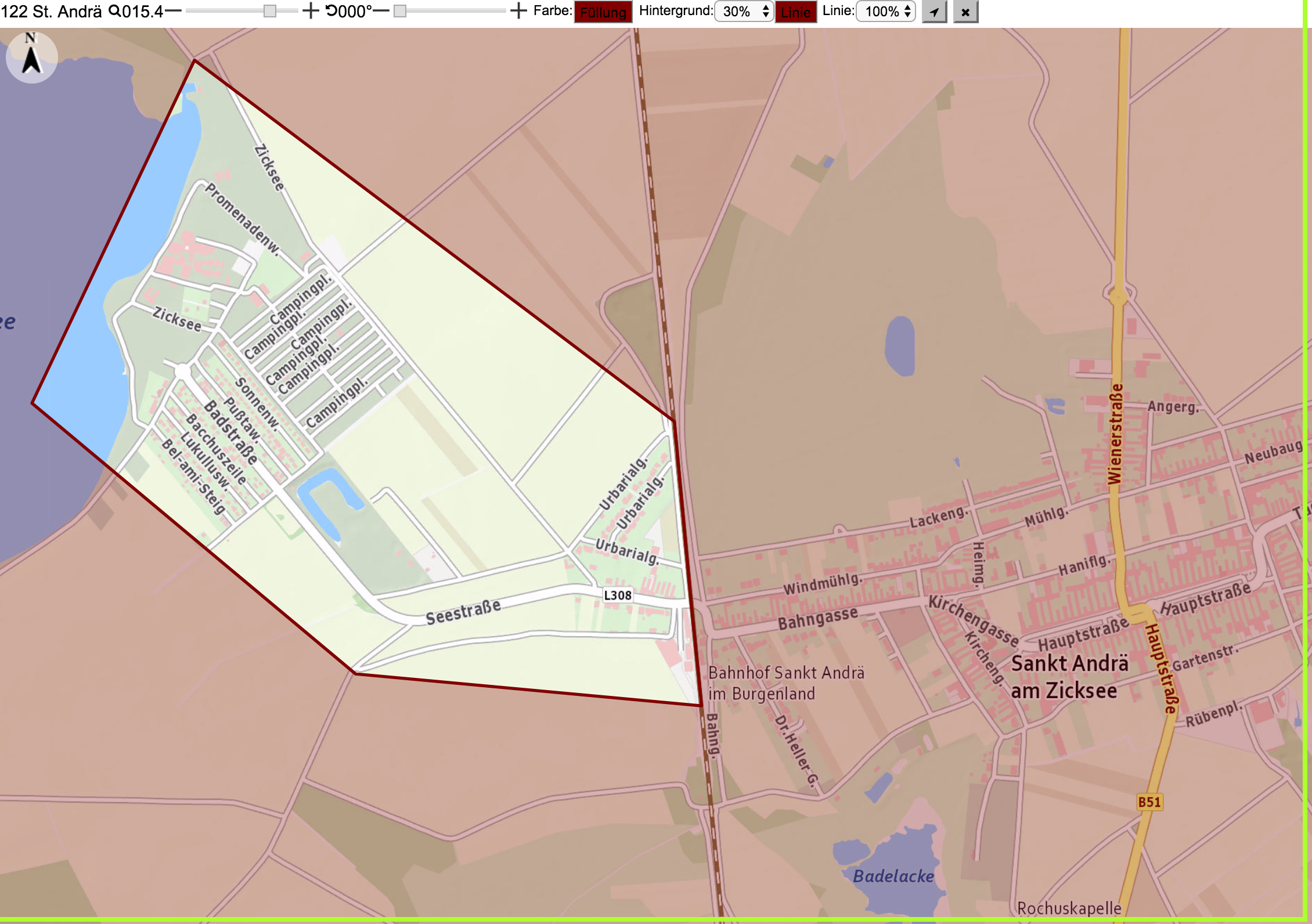Click the L308 road label
Screen dimensions: 1312x924
(618, 595)
